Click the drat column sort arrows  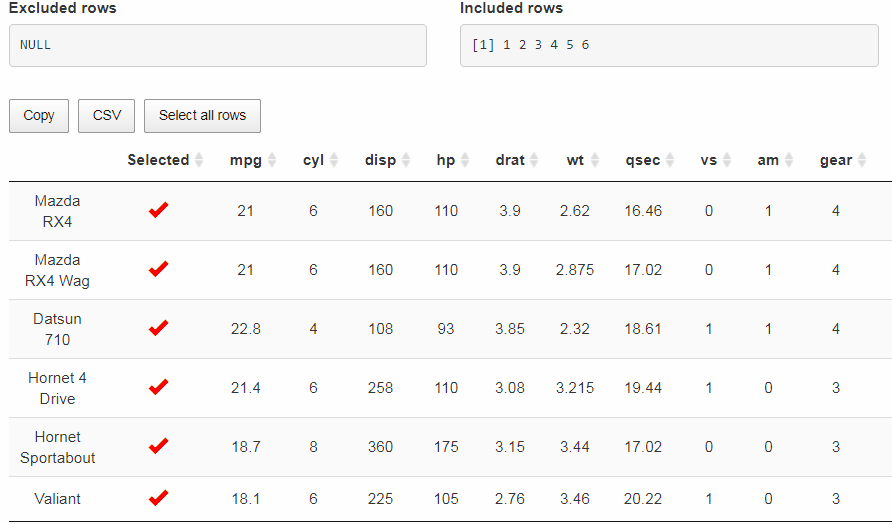click(x=535, y=160)
